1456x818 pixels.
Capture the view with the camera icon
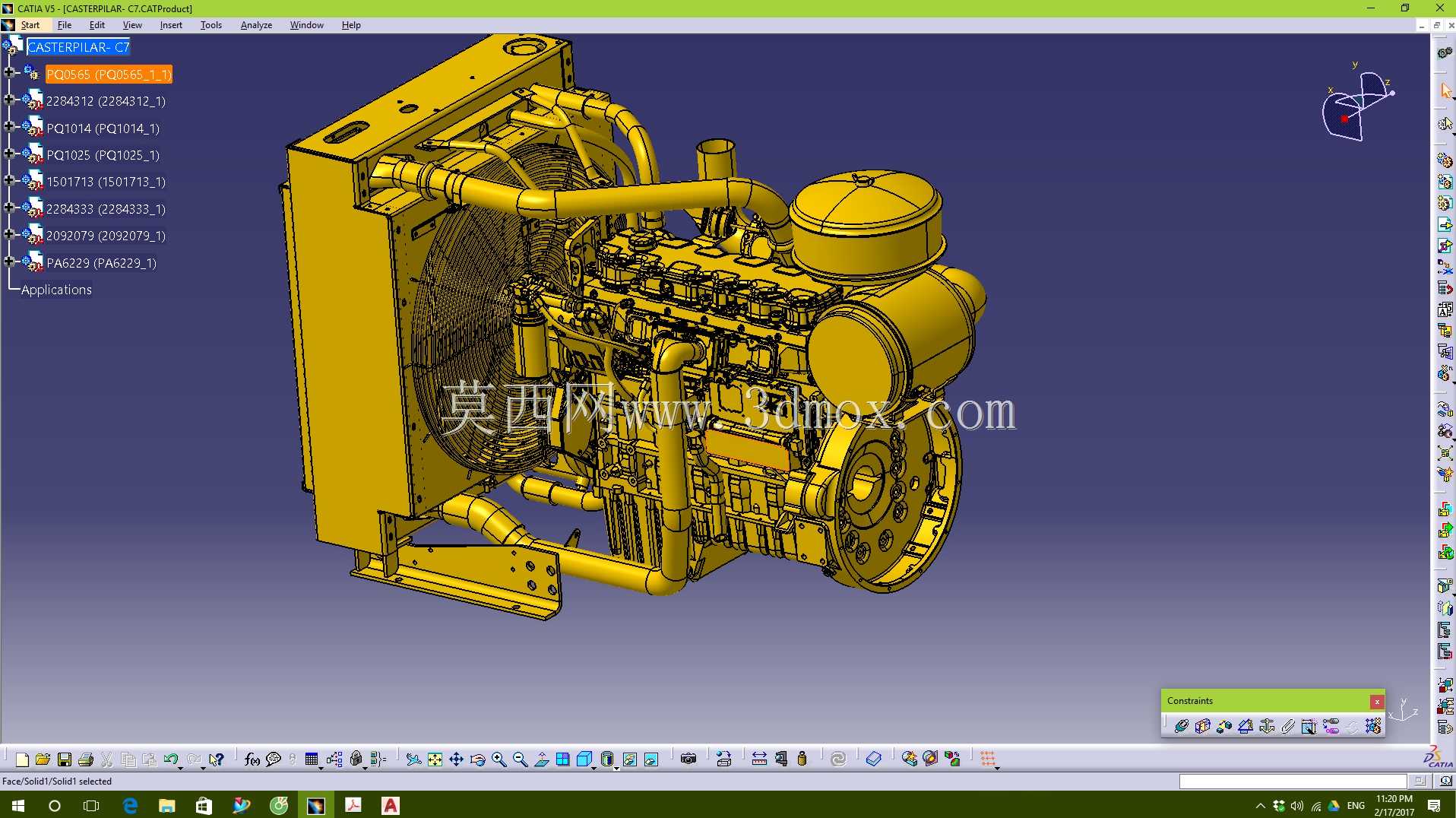click(688, 759)
